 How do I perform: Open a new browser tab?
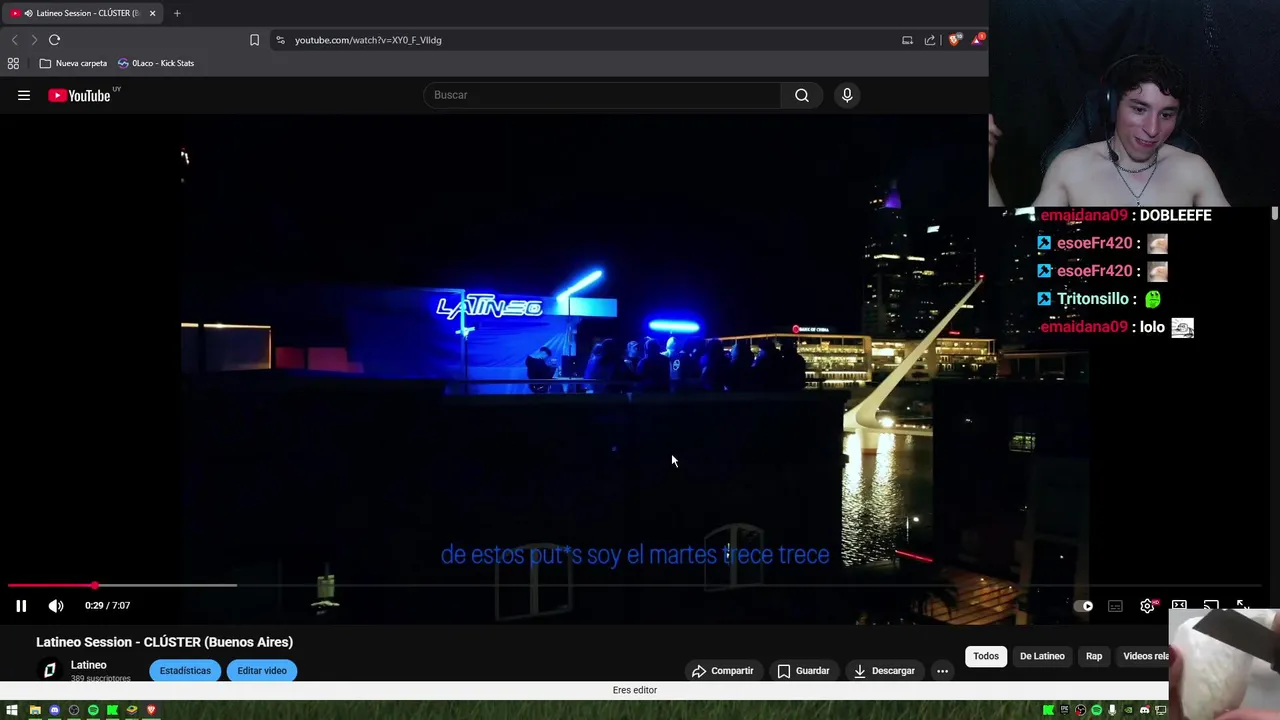tap(177, 13)
